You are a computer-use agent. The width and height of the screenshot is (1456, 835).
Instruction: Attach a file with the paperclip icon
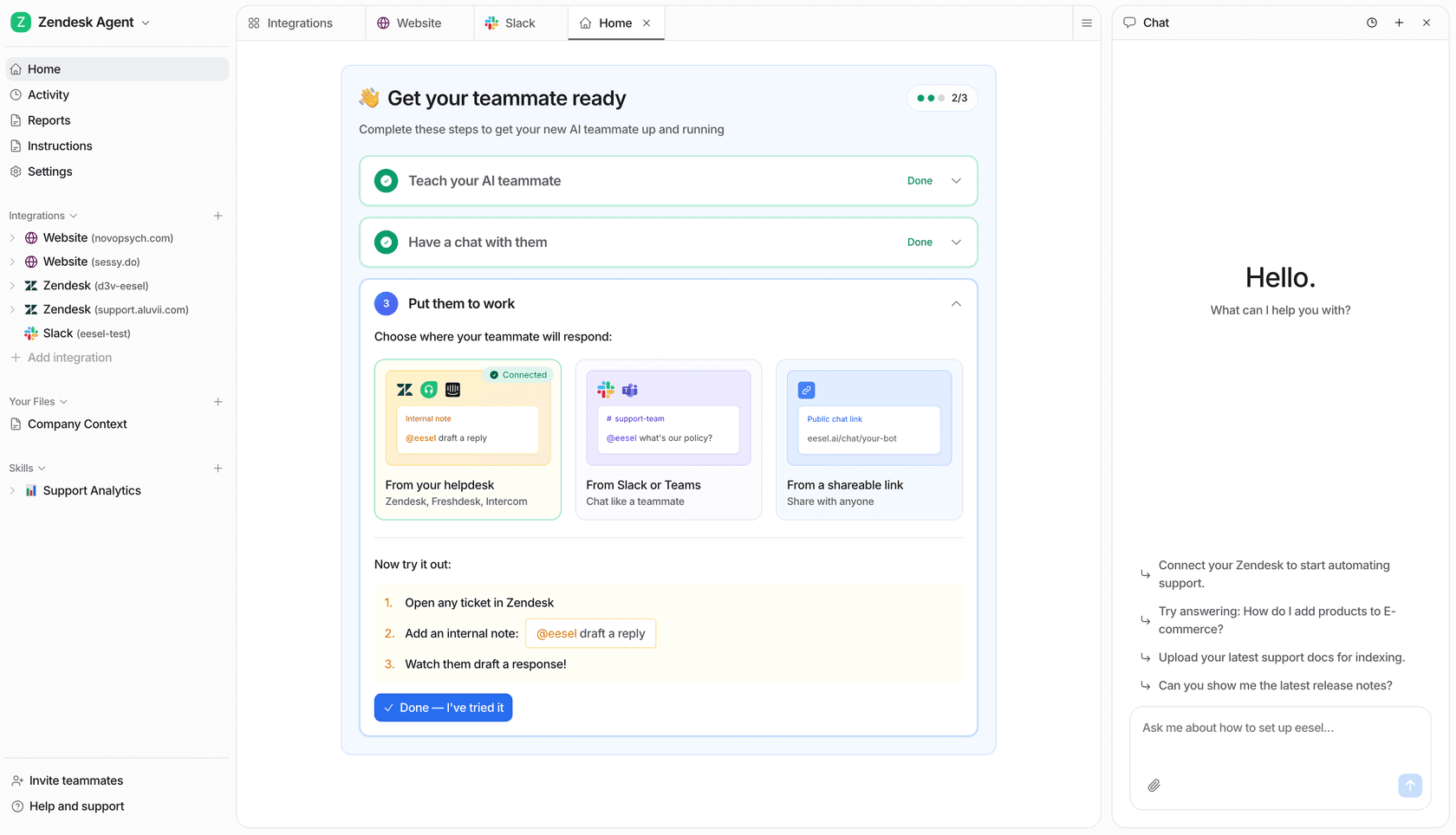(1154, 786)
